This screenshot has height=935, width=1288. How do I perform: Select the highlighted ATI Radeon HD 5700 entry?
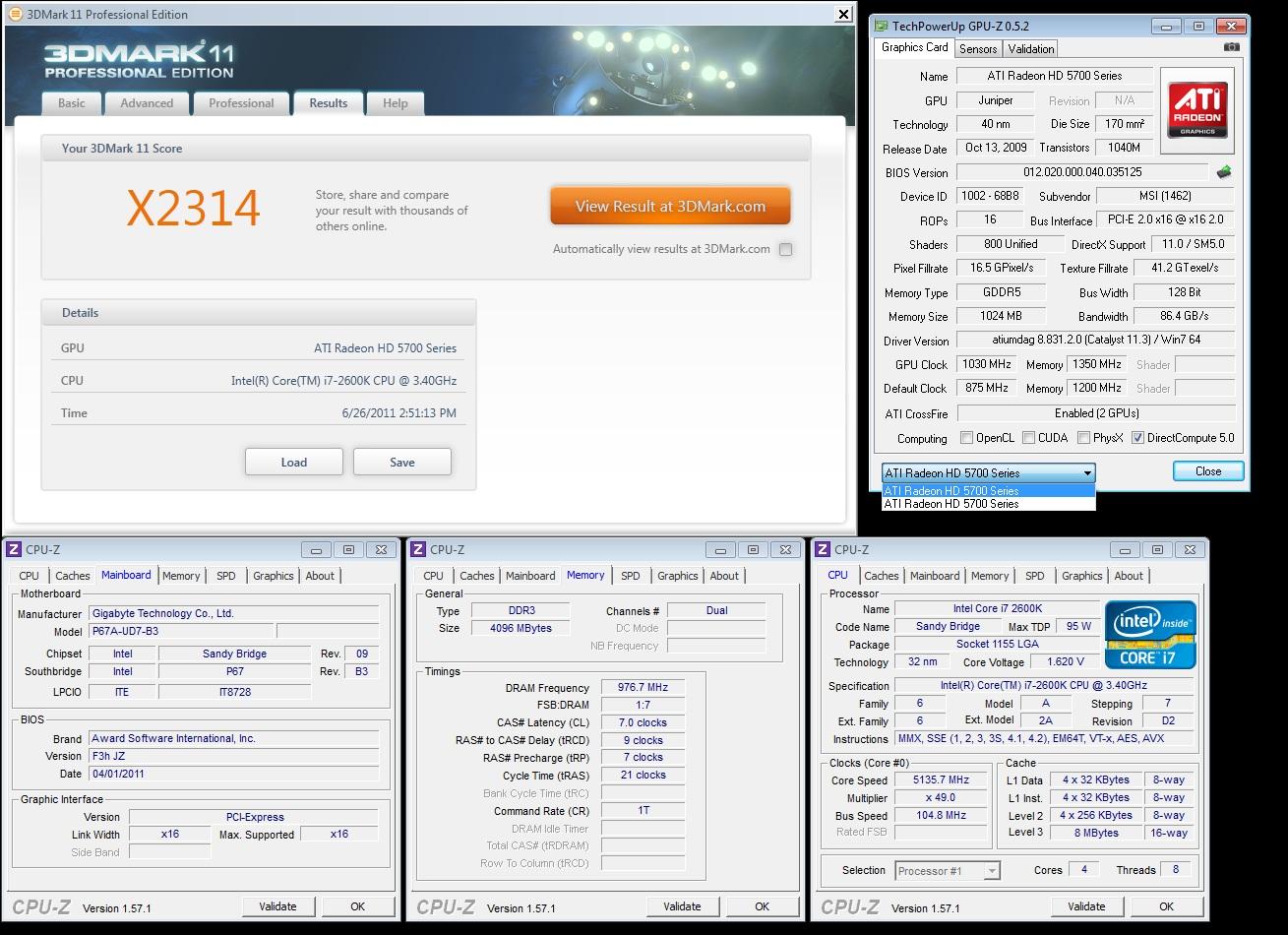pyautogui.click(x=988, y=490)
